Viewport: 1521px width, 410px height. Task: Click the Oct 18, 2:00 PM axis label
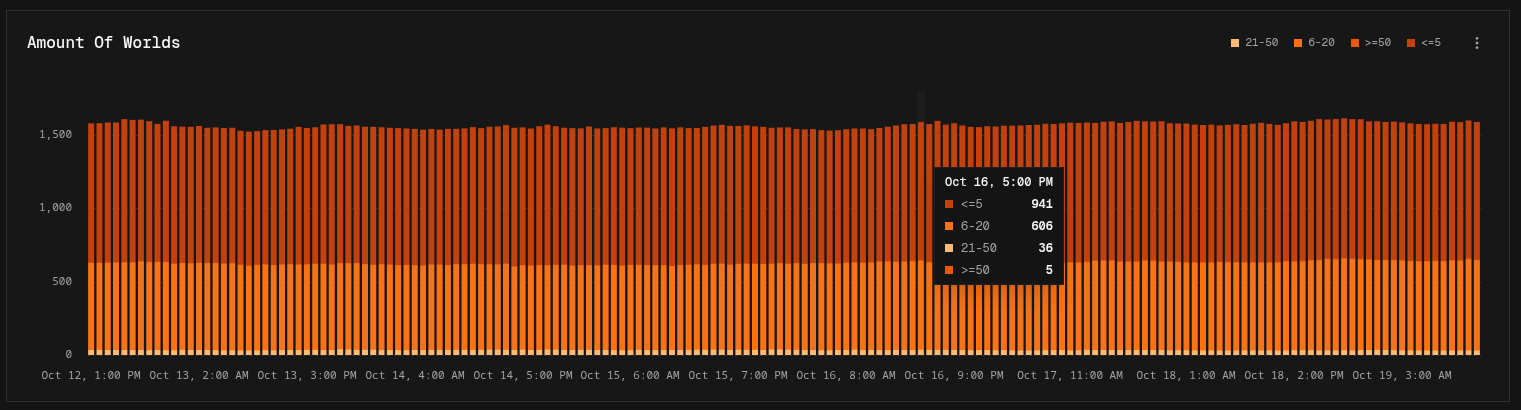tap(1294, 375)
